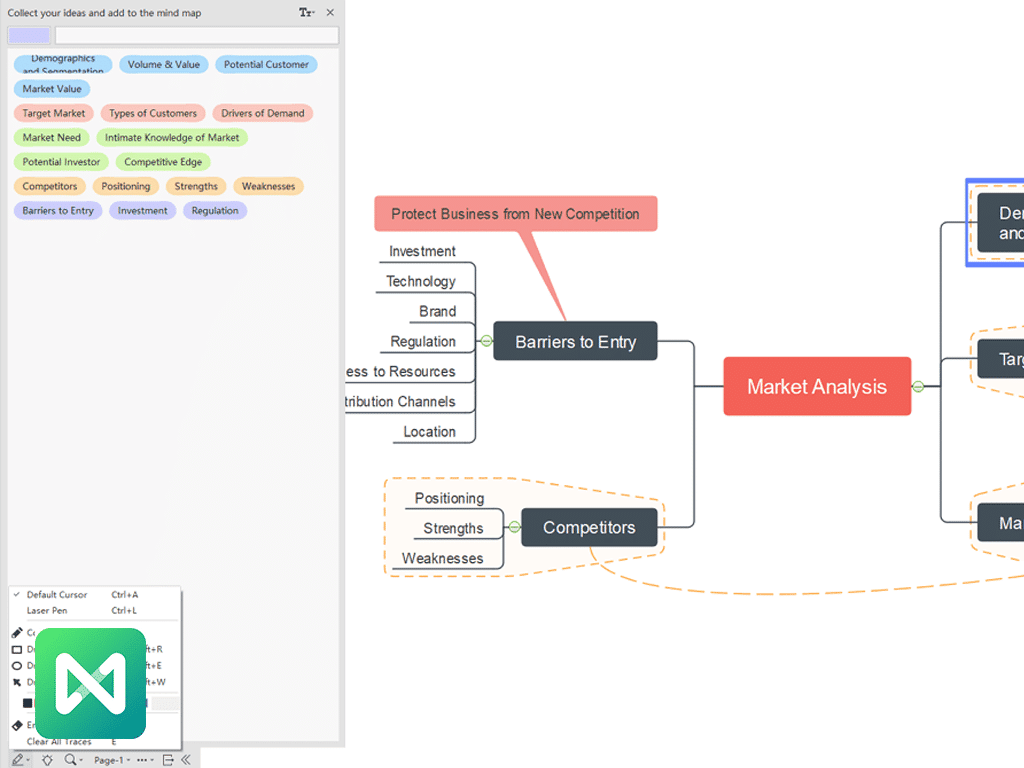Viewport: 1024px width, 768px height.
Task: Click the Competitive Edge idea tag
Action: (163, 162)
